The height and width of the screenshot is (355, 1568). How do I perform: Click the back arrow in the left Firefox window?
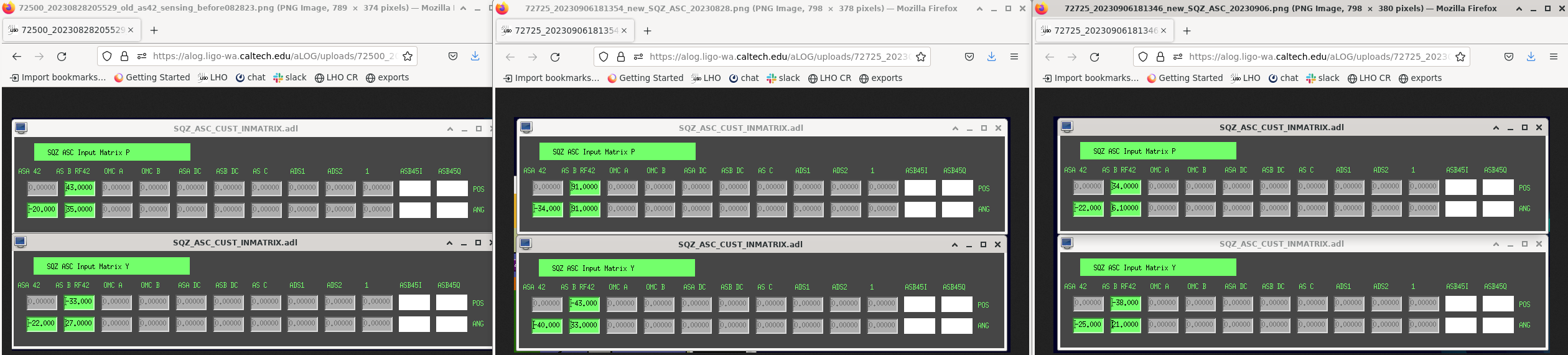[x=17, y=57]
